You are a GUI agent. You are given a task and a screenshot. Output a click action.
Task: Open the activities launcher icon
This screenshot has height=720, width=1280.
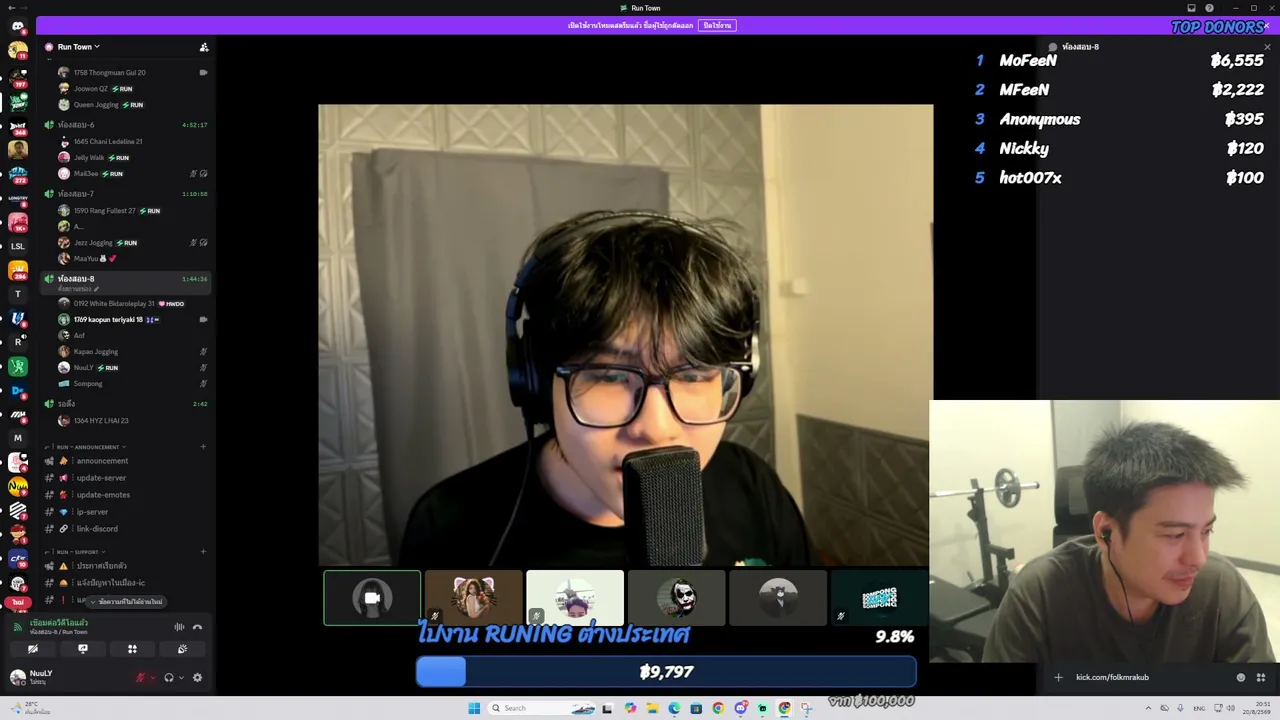pos(132,649)
